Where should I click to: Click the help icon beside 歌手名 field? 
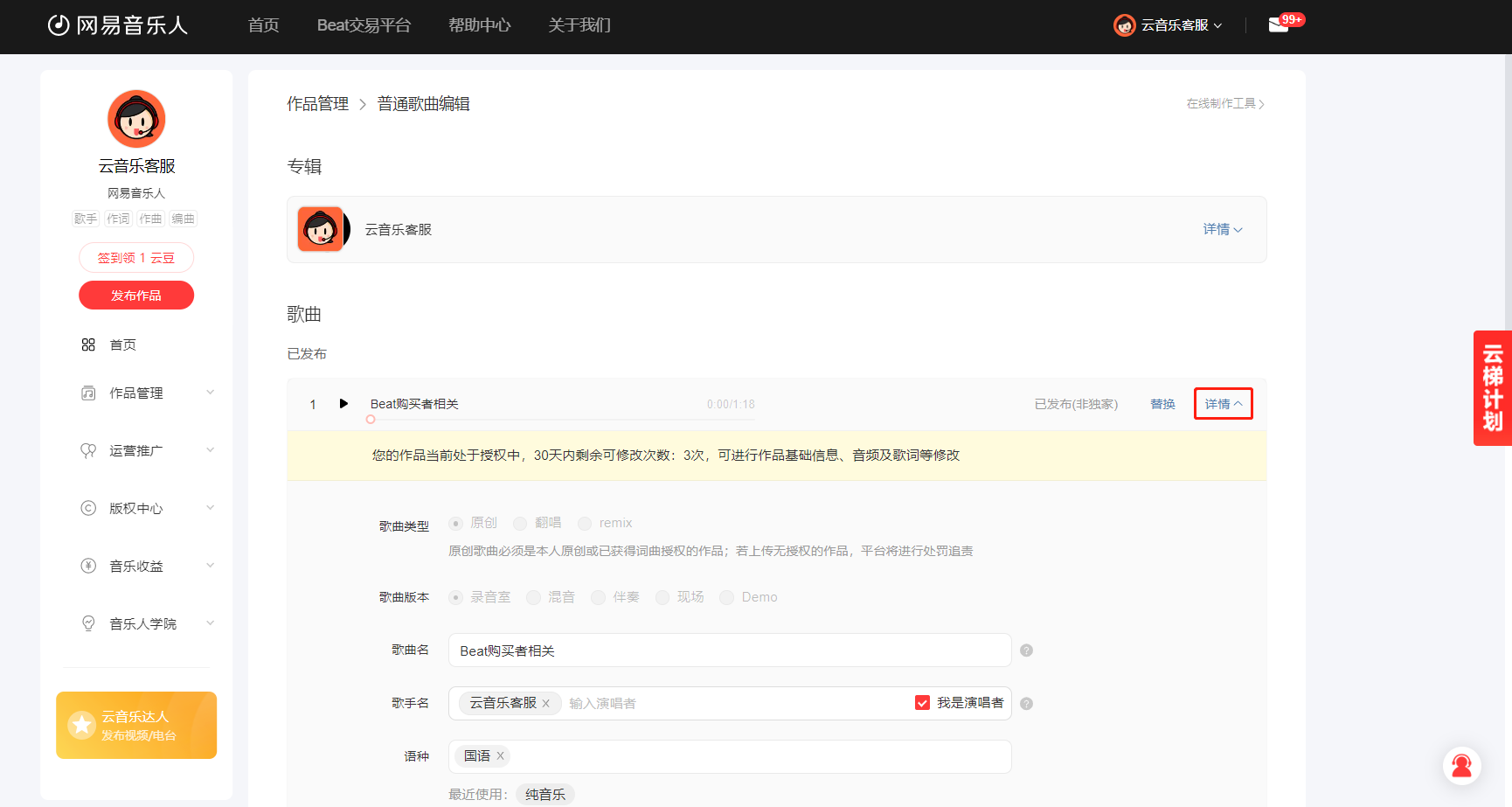1026,704
